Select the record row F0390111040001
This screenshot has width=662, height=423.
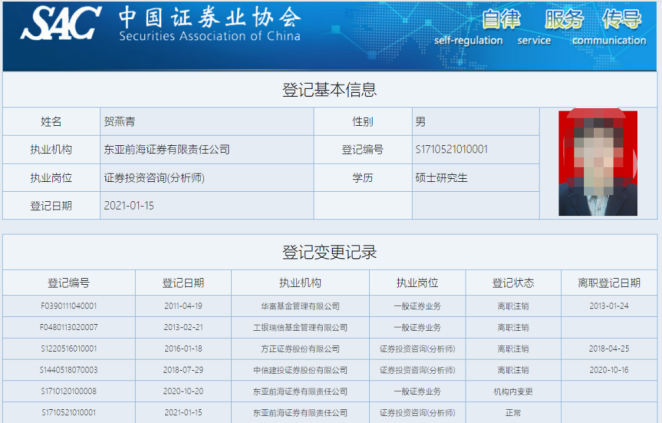(x=69, y=305)
